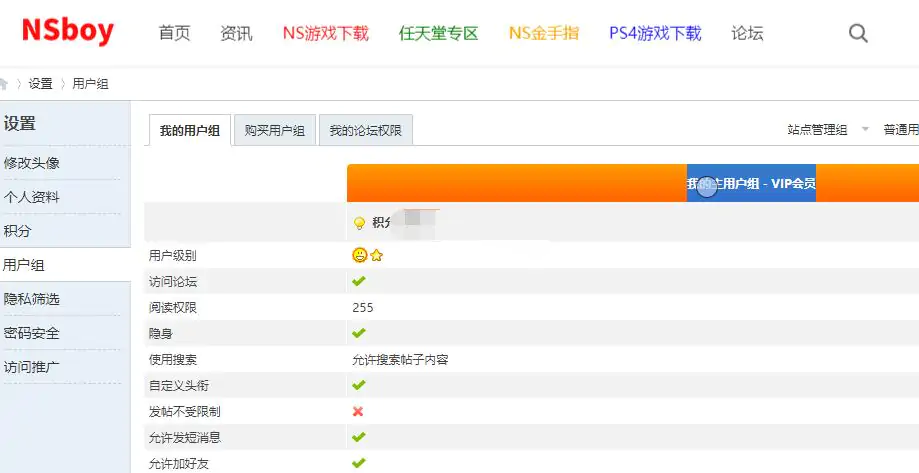Click the 设置 sidebar heading
The width and height of the screenshot is (919, 473).
[x=19, y=124]
